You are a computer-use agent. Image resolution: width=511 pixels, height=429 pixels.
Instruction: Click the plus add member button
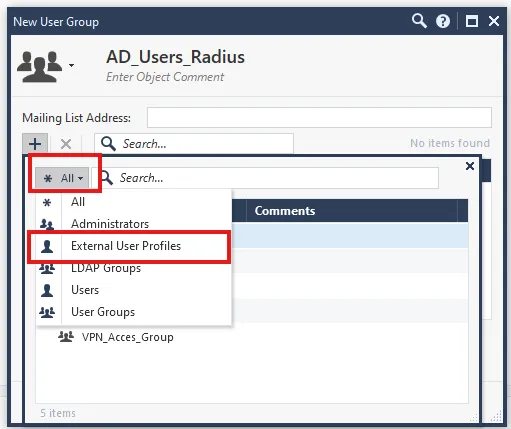click(x=35, y=144)
